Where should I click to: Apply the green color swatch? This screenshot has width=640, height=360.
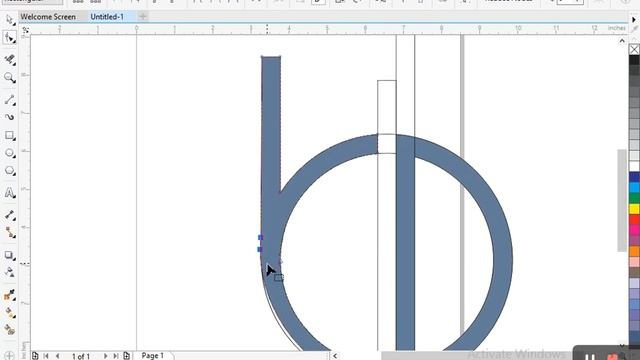click(634, 198)
